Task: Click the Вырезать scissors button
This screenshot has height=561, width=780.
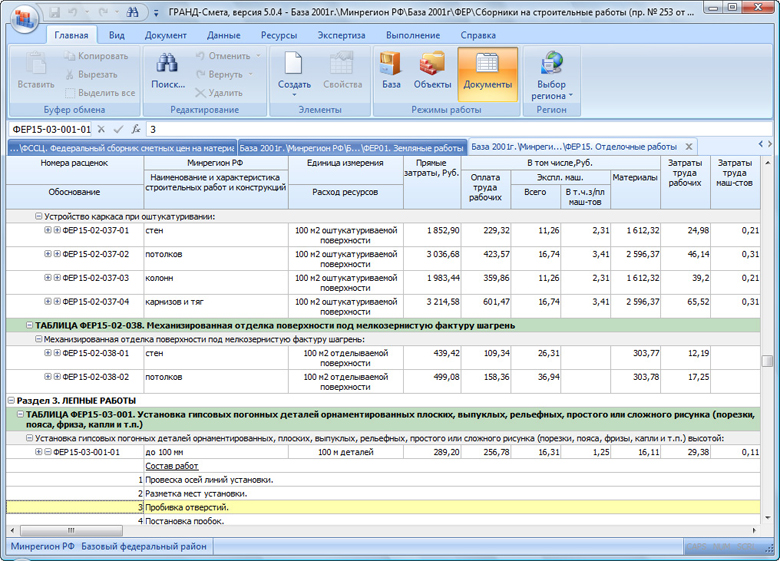Action: [x=92, y=75]
